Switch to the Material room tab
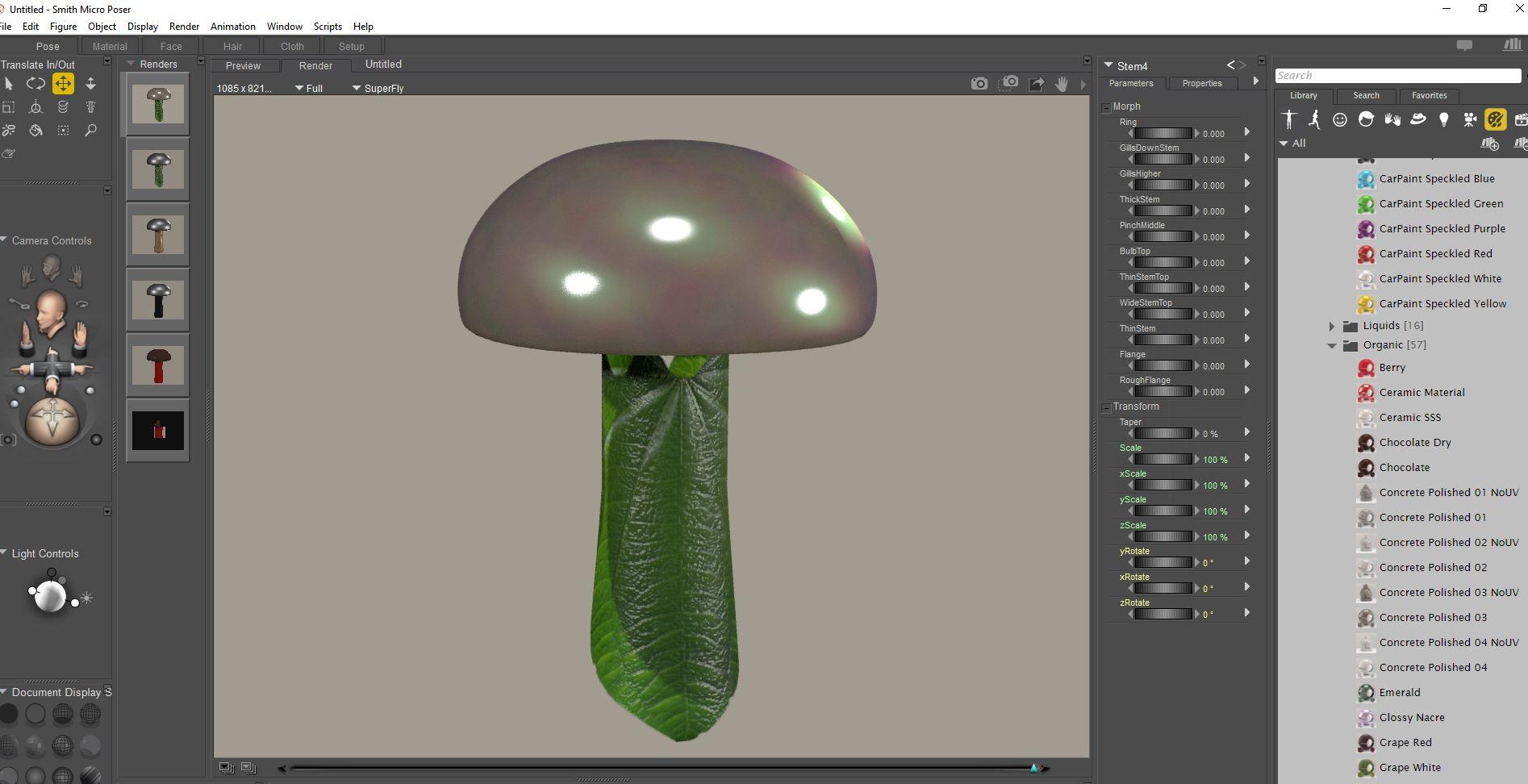This screenshot has width=1528, height=784. point(110,47)
